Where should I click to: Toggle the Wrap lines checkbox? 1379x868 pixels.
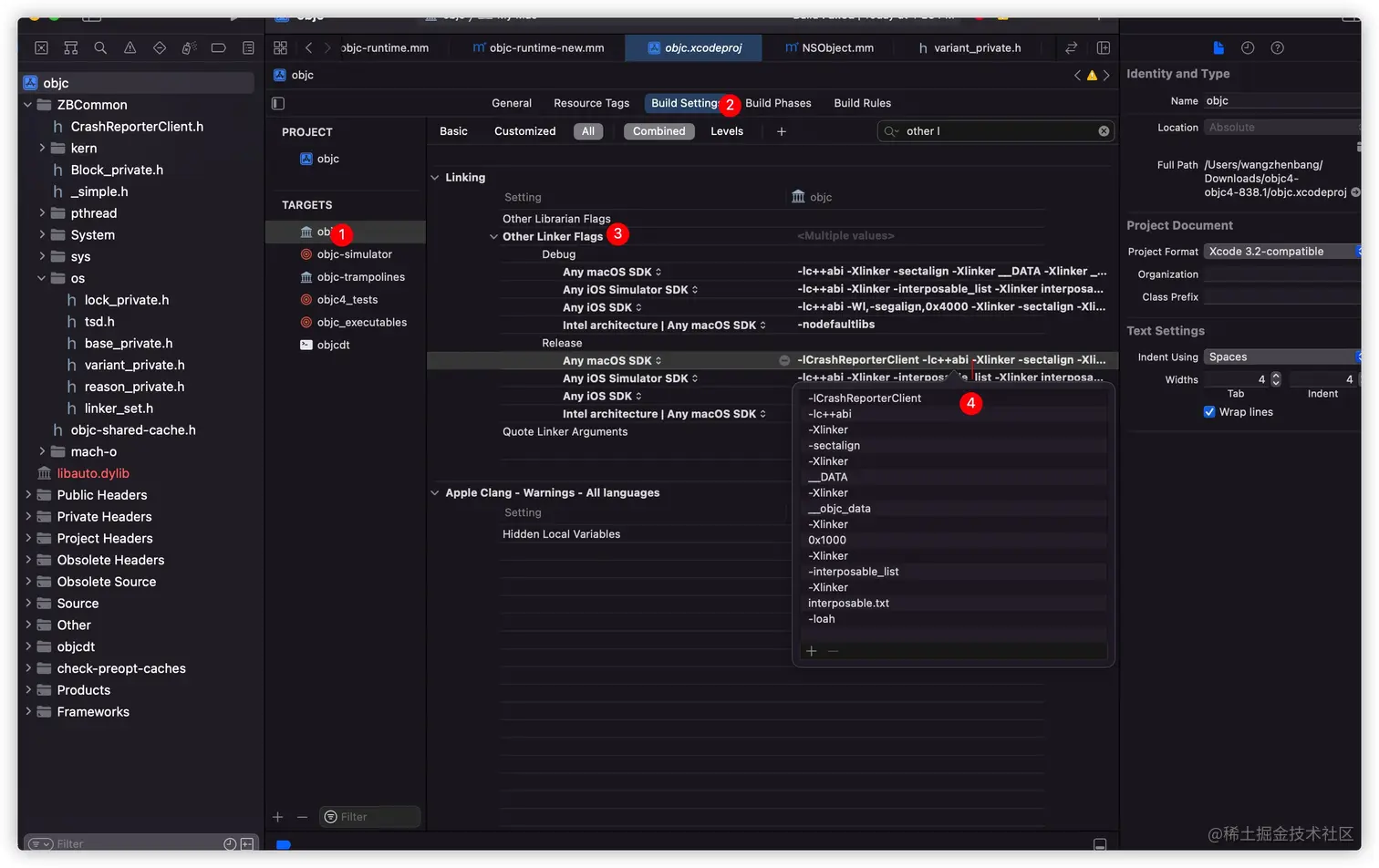(1209, 412)
